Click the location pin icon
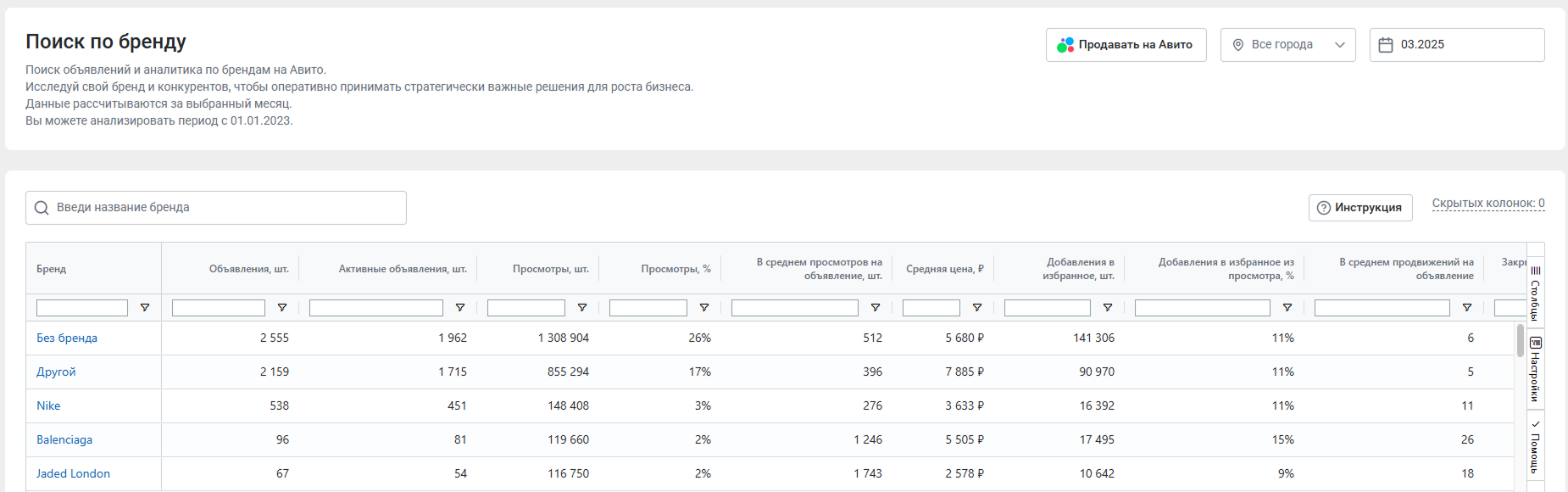The image size is (1568, 492). click(1237, 45)
